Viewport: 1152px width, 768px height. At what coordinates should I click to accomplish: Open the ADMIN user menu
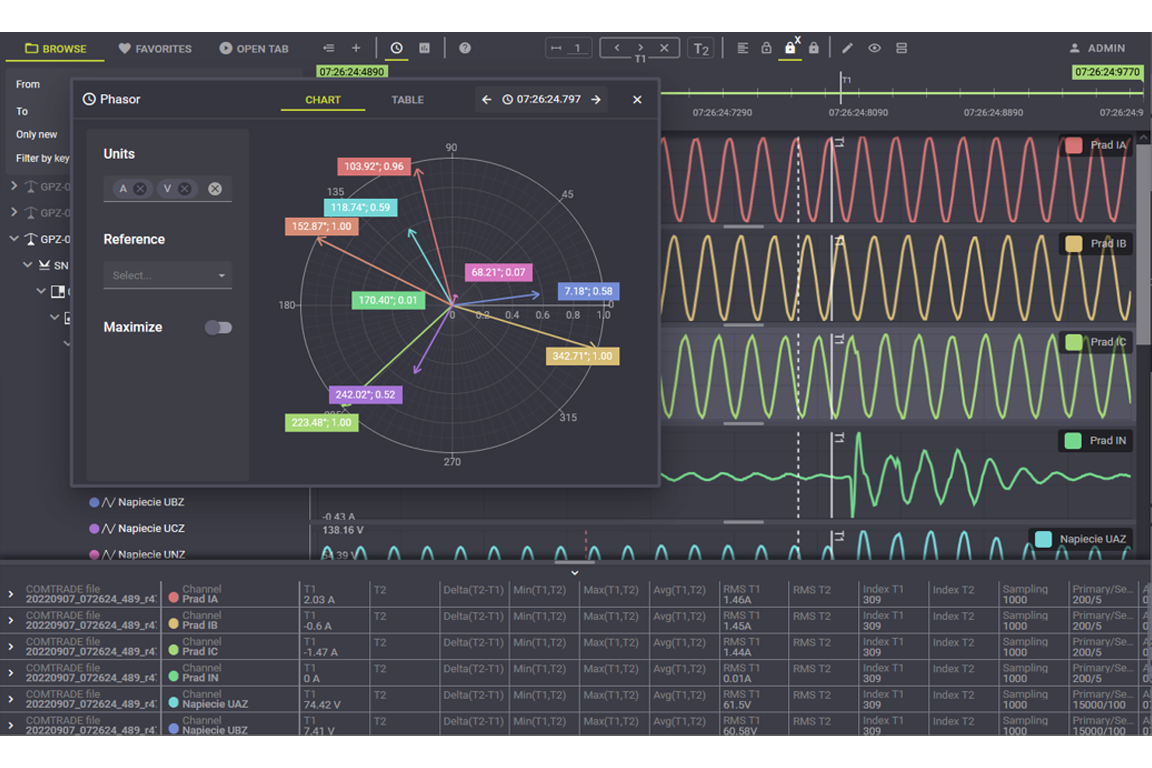pos(1097,48)
